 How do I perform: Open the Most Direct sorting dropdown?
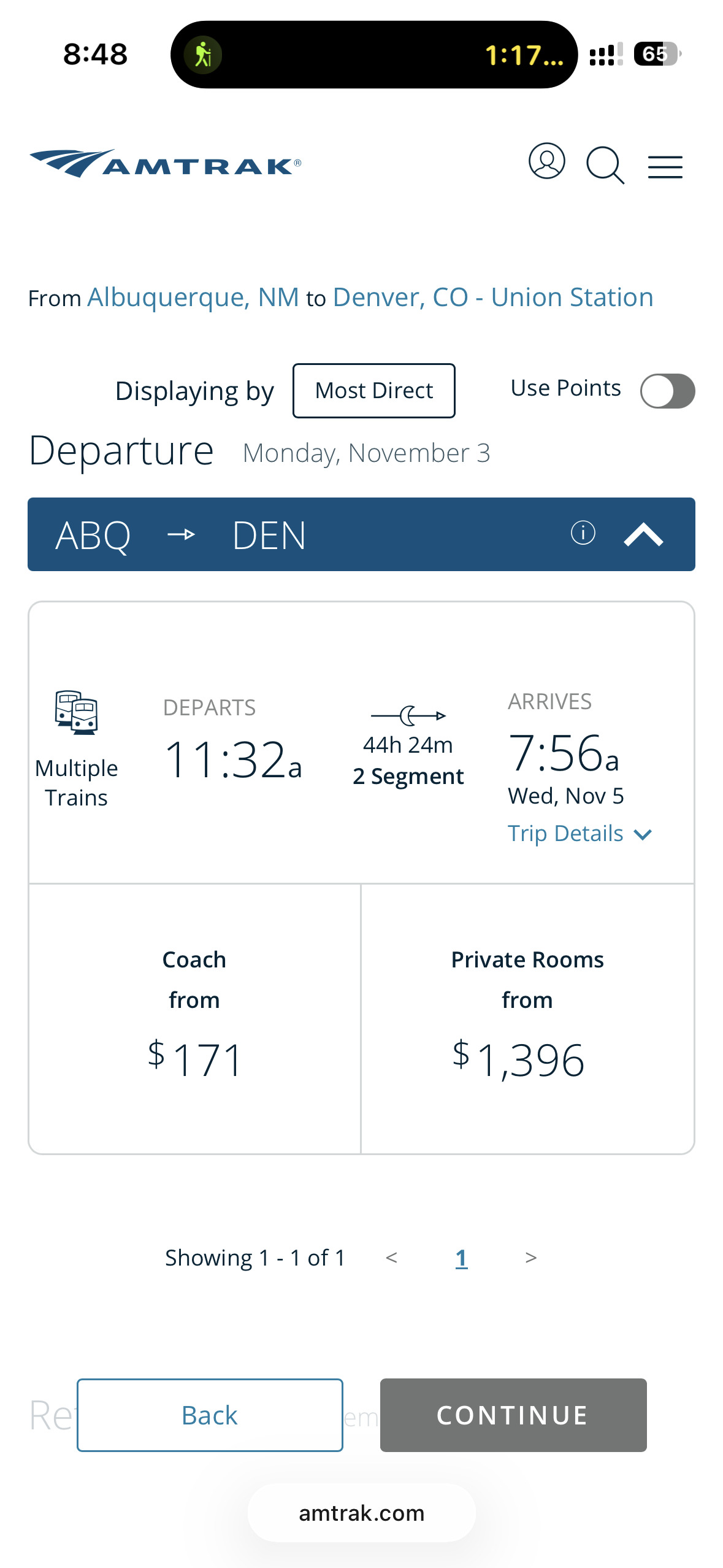pos(373,391)
